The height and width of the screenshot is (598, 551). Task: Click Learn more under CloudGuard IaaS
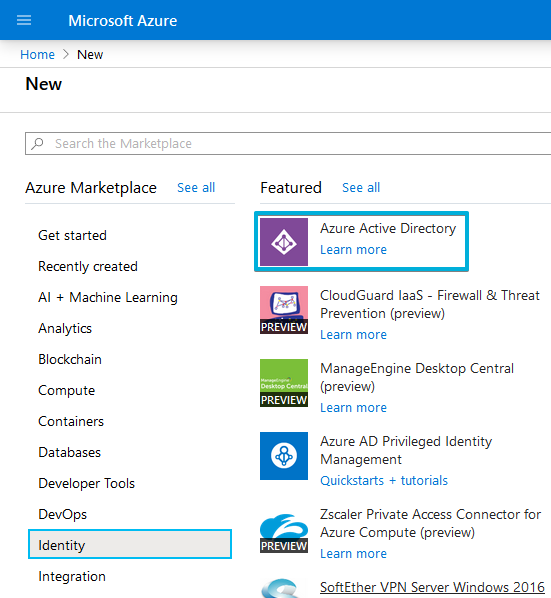coord(353,334)
